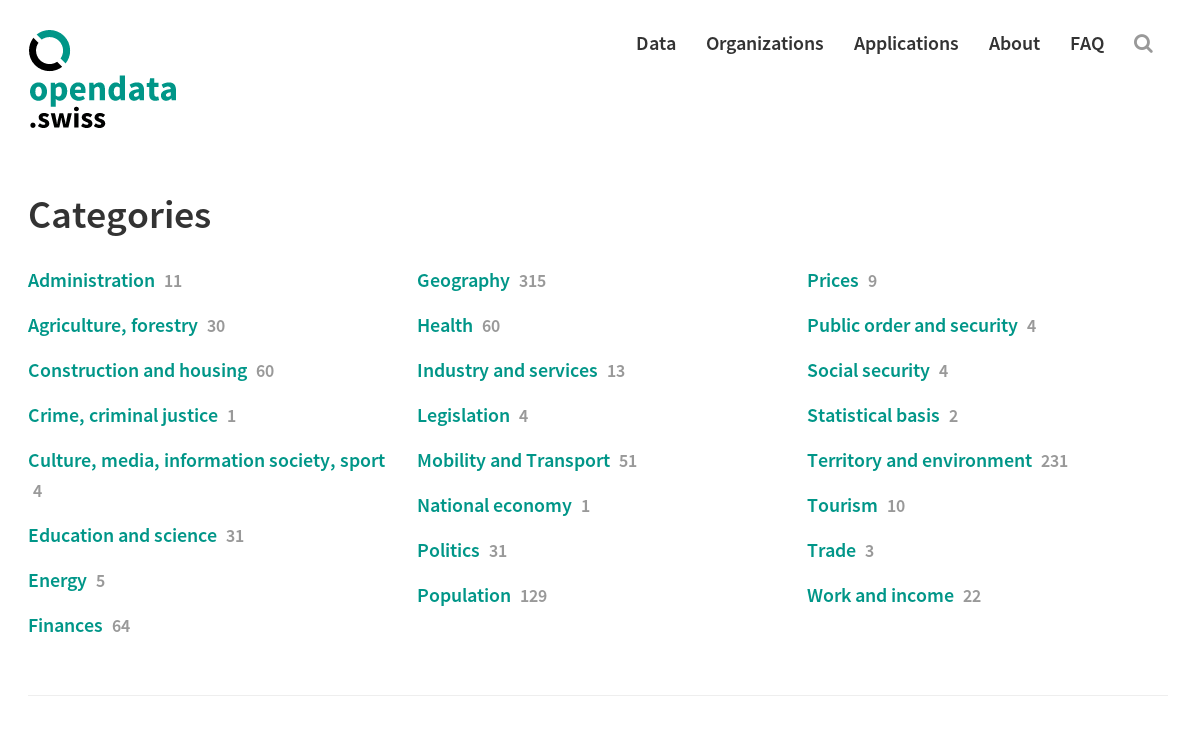Click the Geography count 315
Screen dimensions: 1190x736
coord(532,282)
